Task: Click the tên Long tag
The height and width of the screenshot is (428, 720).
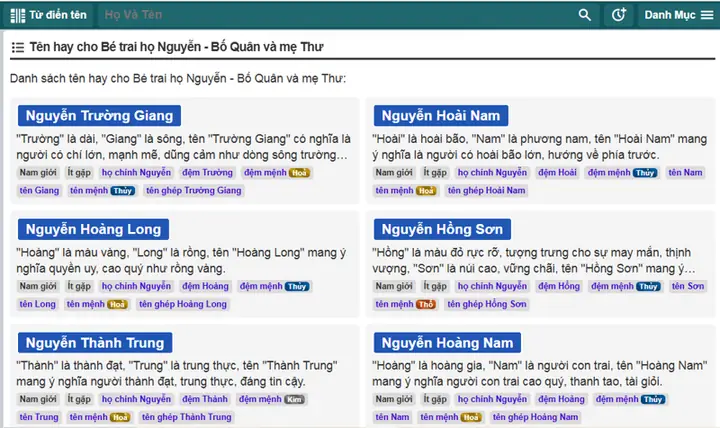Action: coord(37,304)
